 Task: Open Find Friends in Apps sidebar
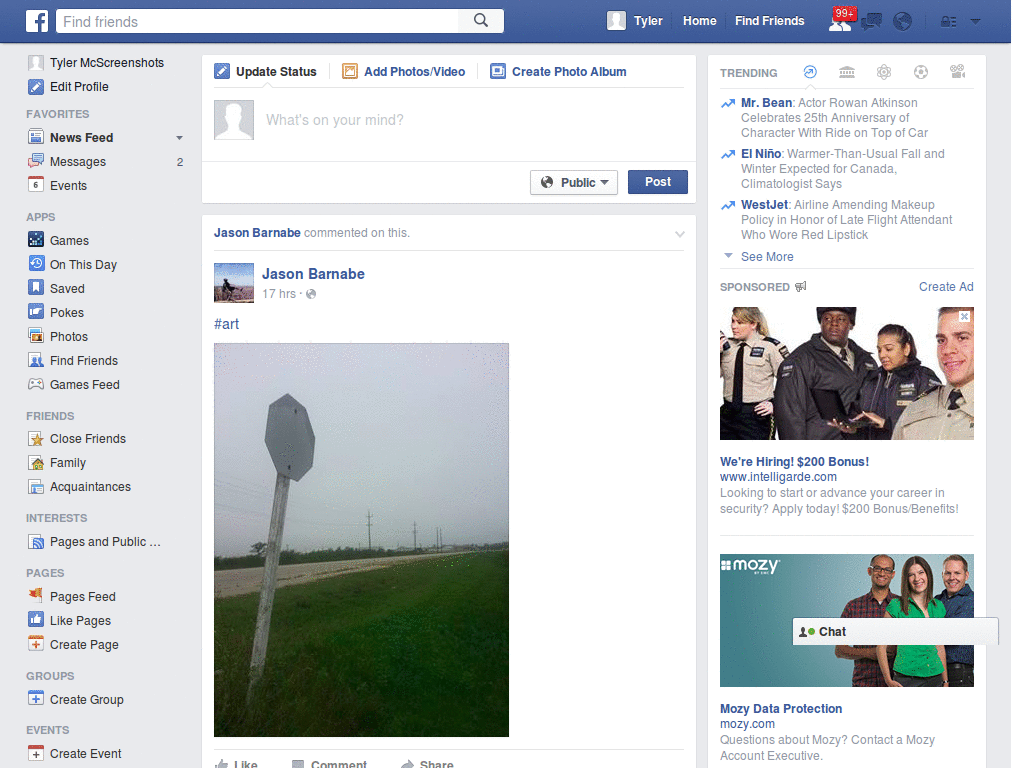pos(84,360)
